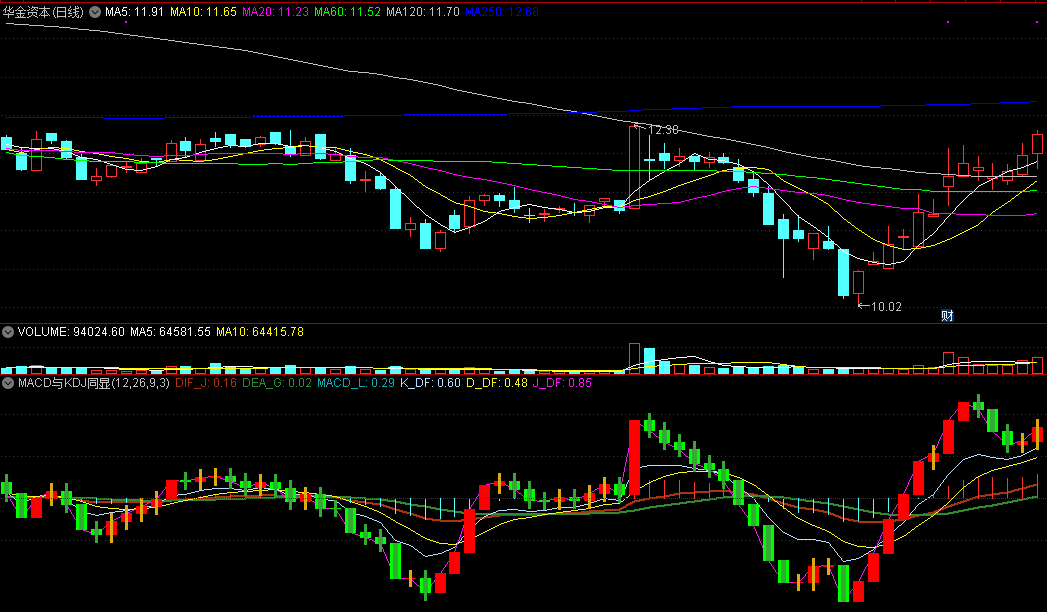The image size is (1047, 612).
Task: Click the MA120: 11.70 label
Action: tap(423, 12)
